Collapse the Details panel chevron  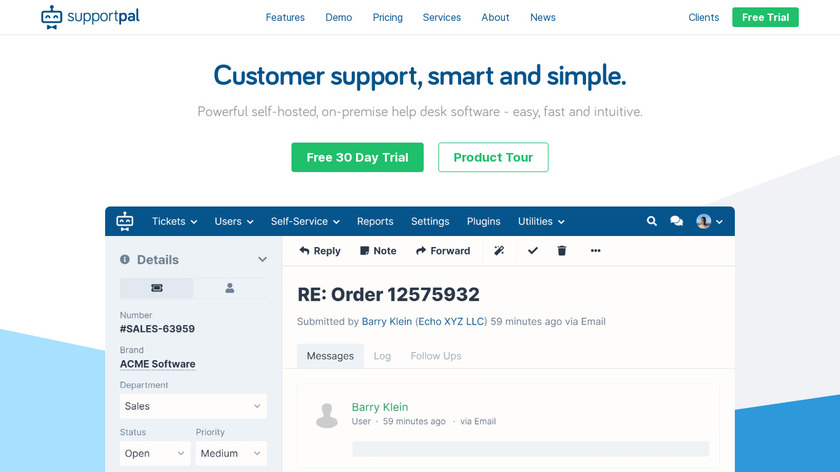point(262,259)
